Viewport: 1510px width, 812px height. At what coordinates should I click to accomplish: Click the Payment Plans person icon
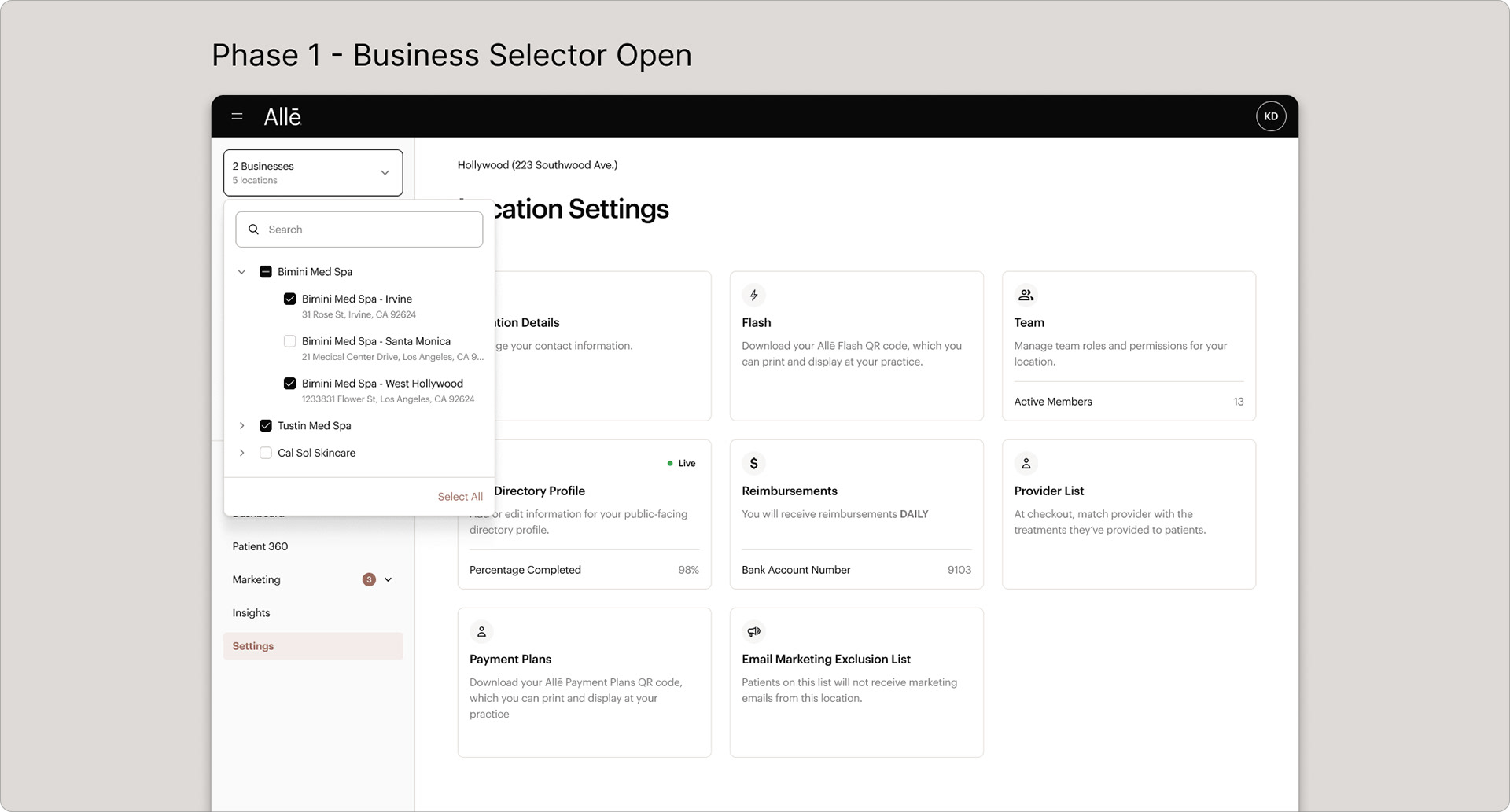coord(482,631)
